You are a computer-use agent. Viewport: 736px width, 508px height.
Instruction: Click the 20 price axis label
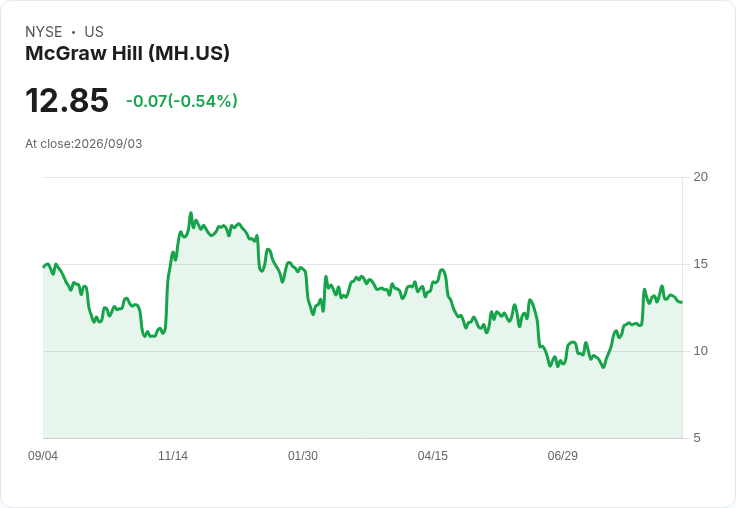700,177
